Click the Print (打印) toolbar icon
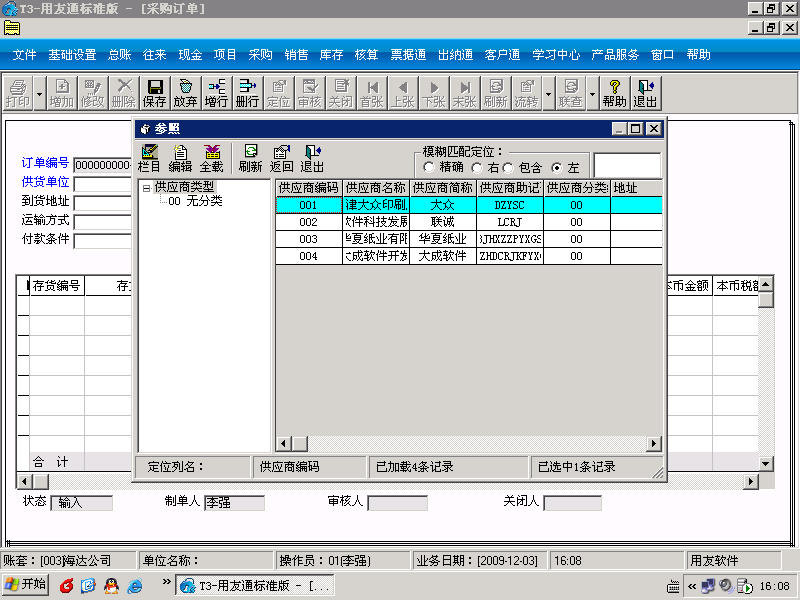This screenshot has height=600, width=800. click(x=18, y=93)
